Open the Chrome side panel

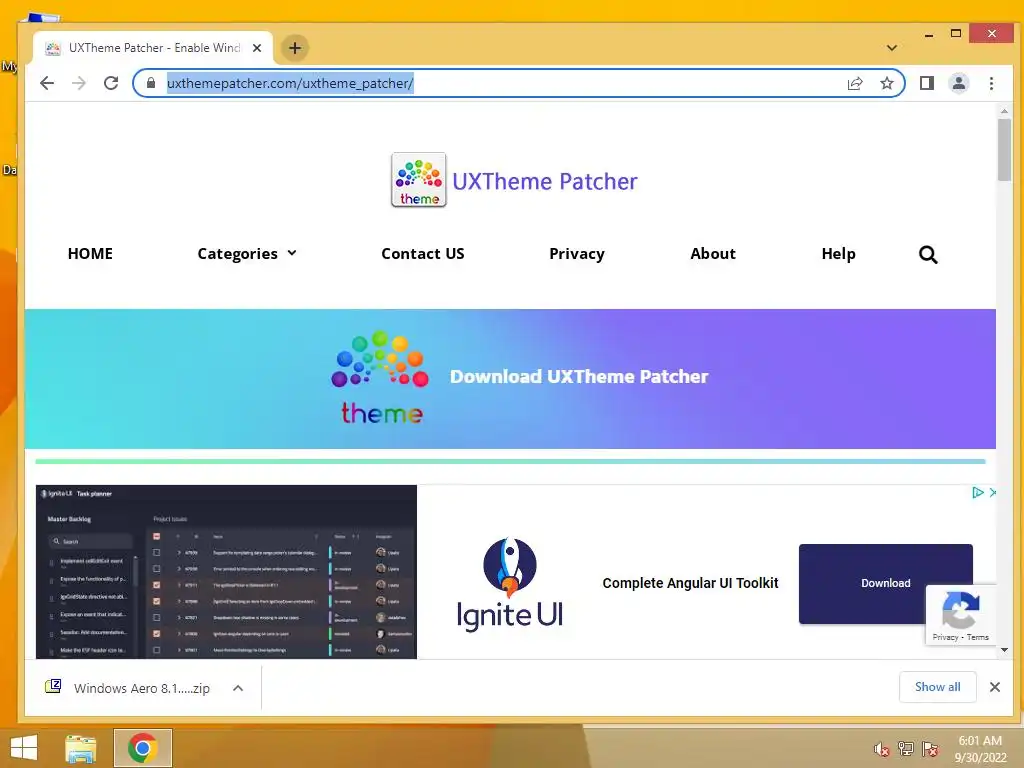click(927, 83)
